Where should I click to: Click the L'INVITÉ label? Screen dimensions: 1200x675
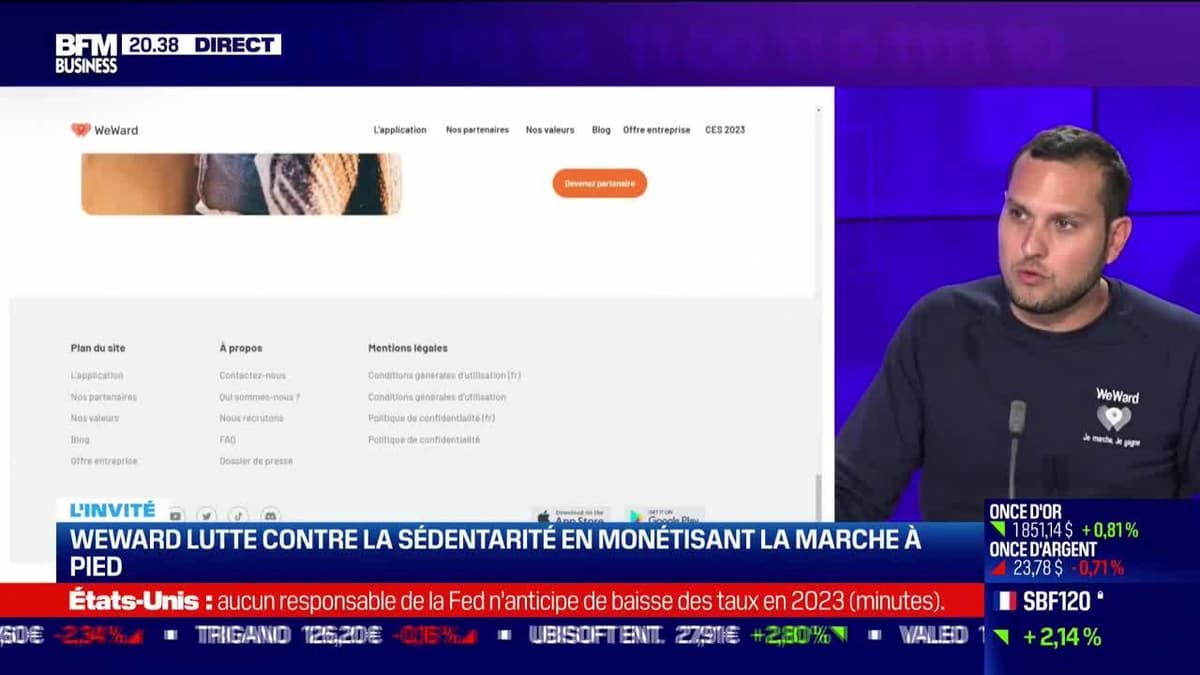[x=112, y=510]
